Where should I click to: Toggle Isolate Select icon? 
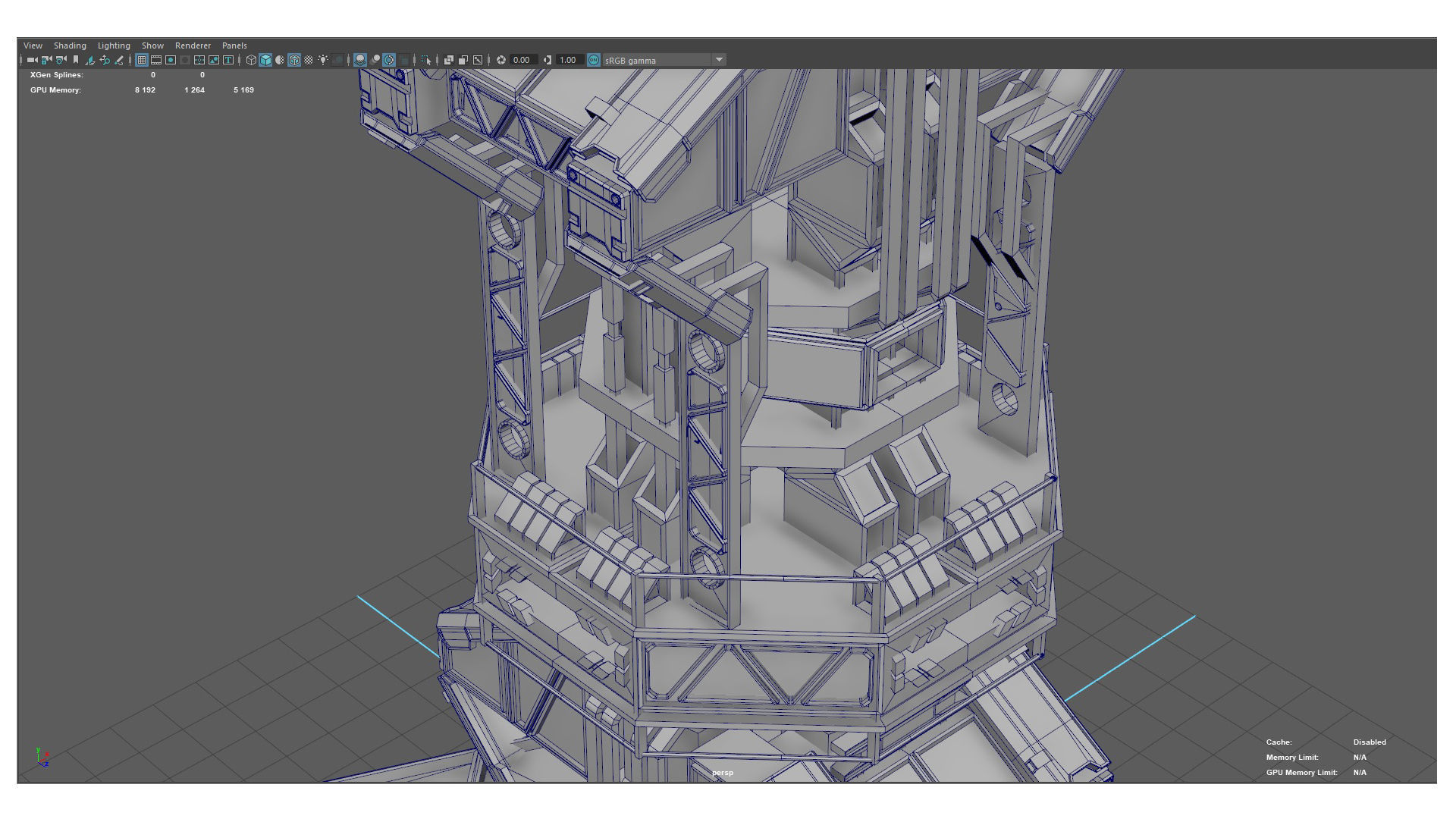tap(426, 60)
